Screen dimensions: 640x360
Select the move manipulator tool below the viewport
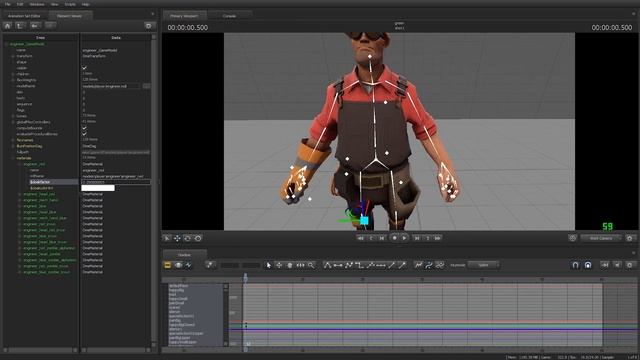tap(177, 238)
